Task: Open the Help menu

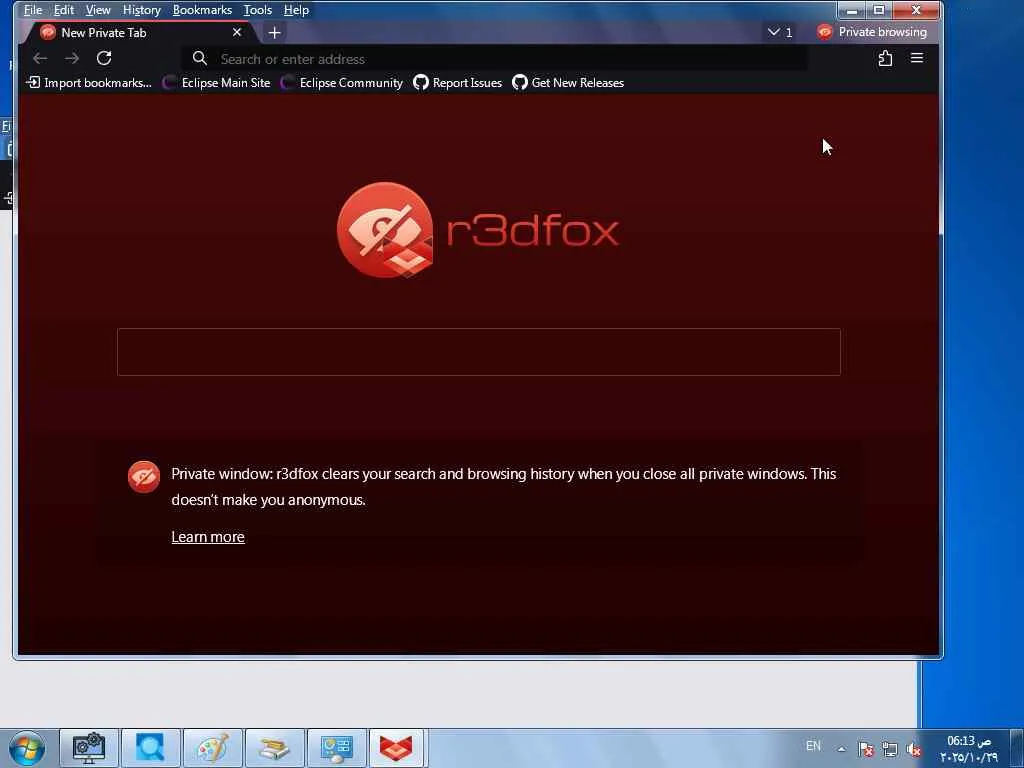Action: click(296, 10)
